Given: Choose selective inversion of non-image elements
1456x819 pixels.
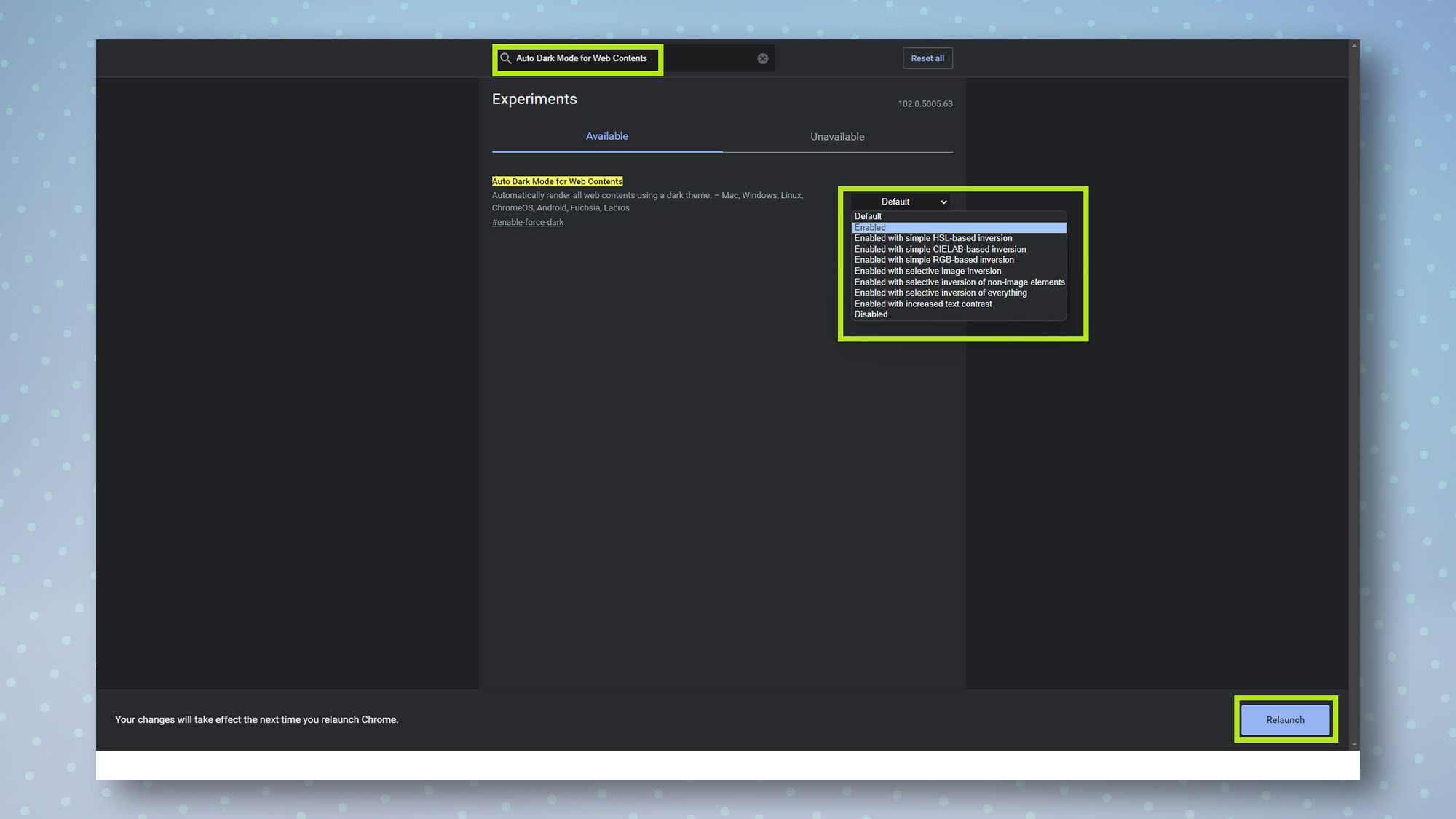Looking at the screenshot, I should tap(959, 282).
